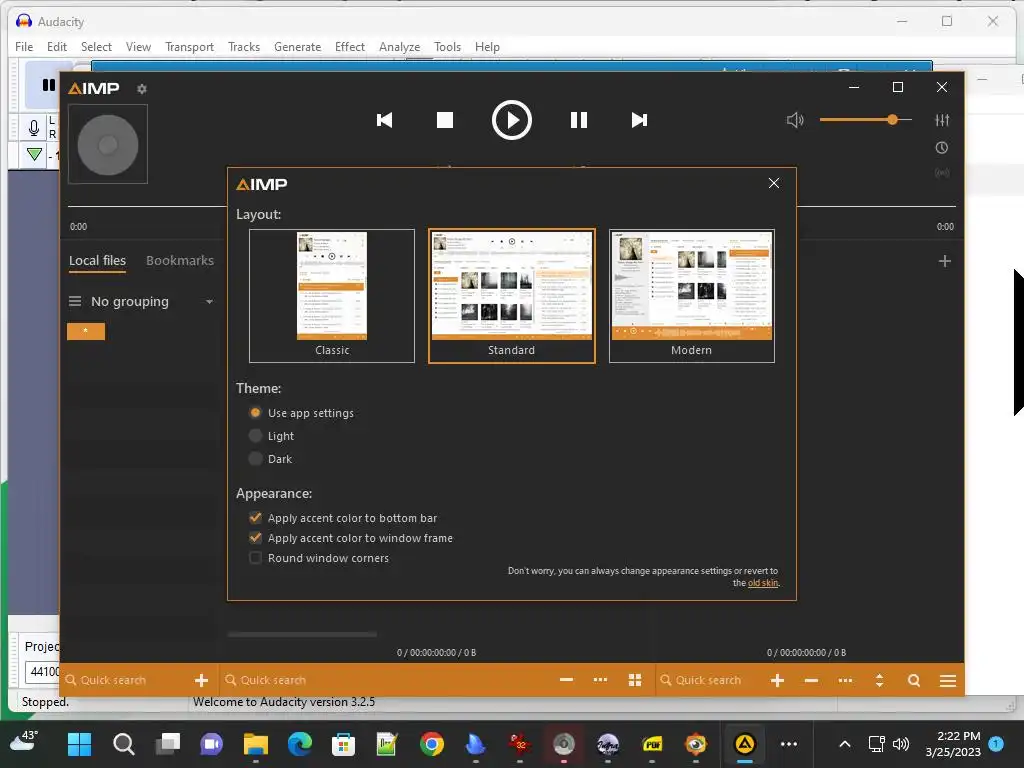Open Audacity's Tools menu
This screenshot has width=1024, height=768.
[x=447, y=47]
